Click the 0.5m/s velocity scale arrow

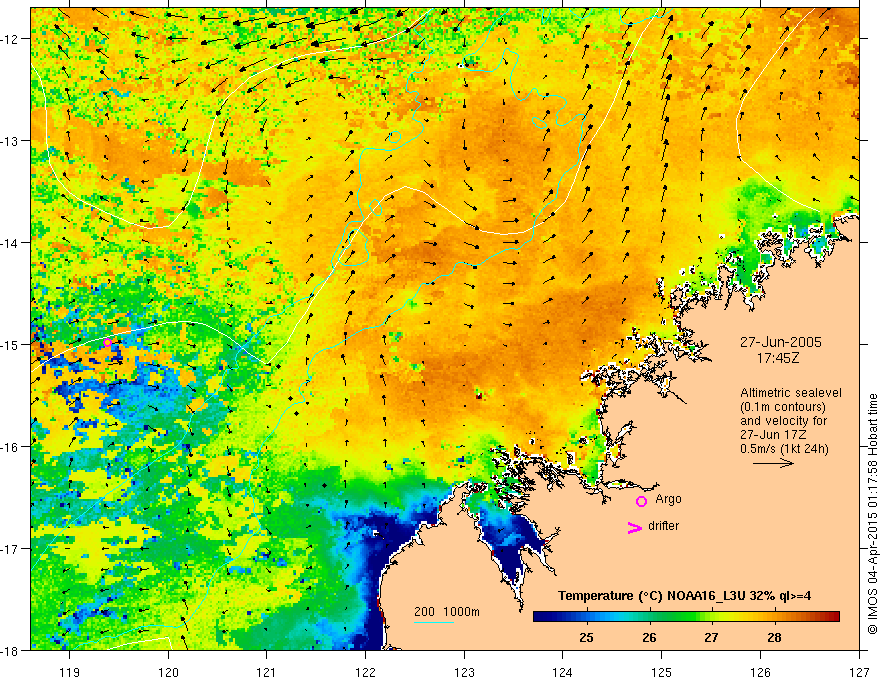click(773, 463)
